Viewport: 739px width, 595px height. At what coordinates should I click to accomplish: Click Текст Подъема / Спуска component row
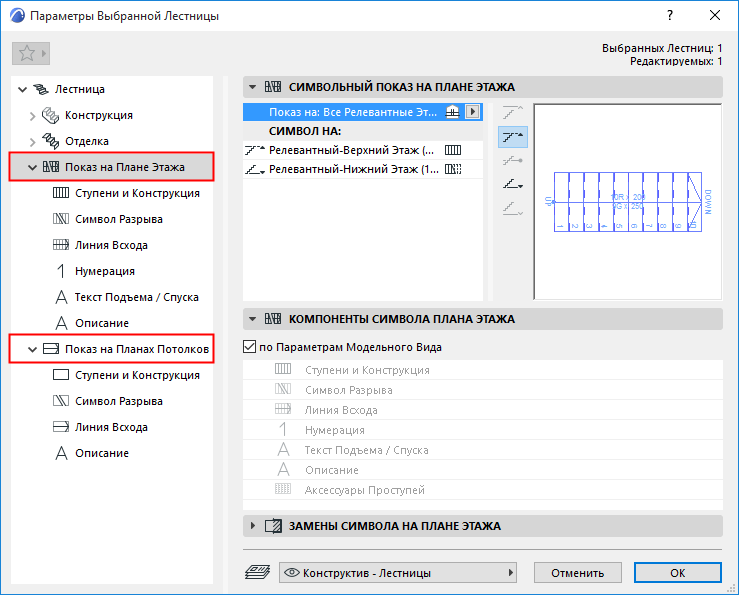(483, 450)
